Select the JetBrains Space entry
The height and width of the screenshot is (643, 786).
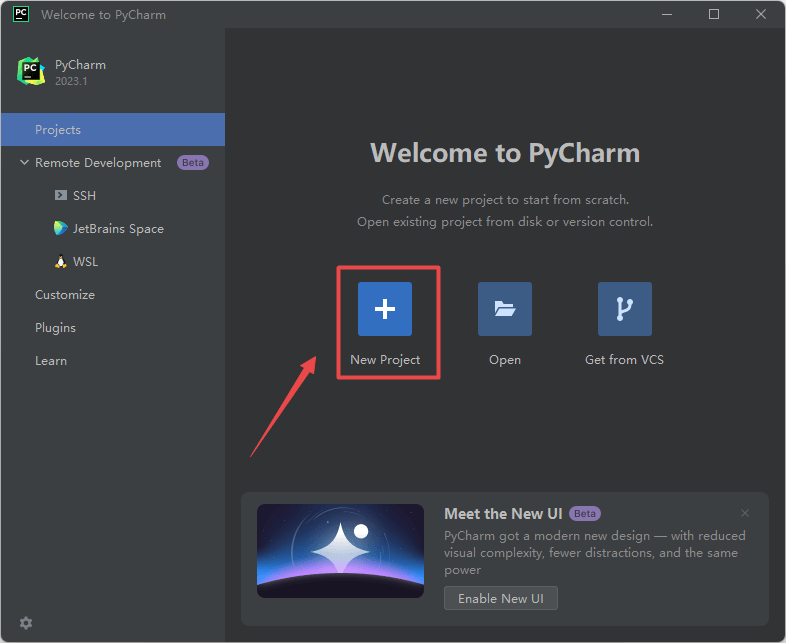pos(118,229)
